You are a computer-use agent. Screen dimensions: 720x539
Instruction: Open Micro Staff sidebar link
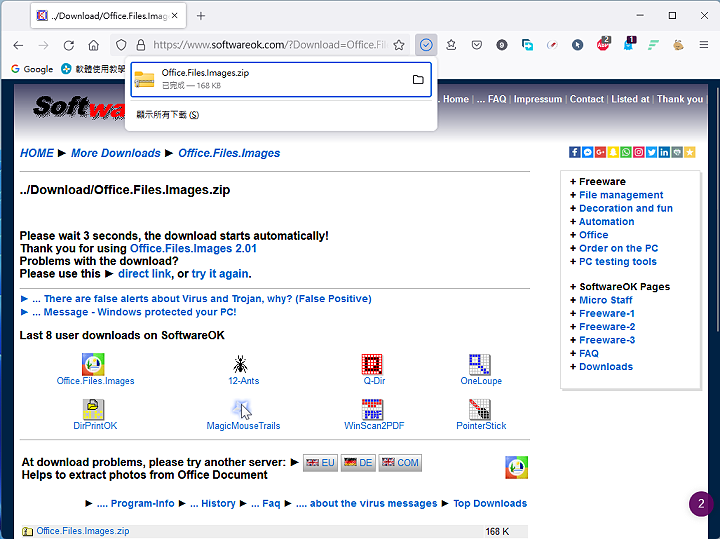606,300
